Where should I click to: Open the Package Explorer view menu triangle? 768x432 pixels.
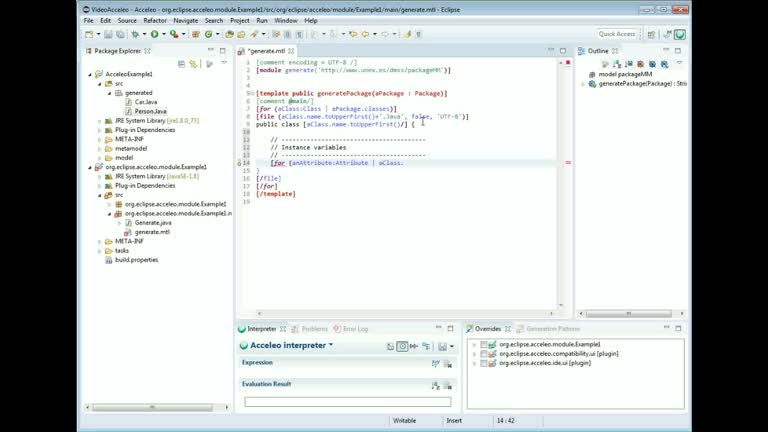[x=224, y=63]
